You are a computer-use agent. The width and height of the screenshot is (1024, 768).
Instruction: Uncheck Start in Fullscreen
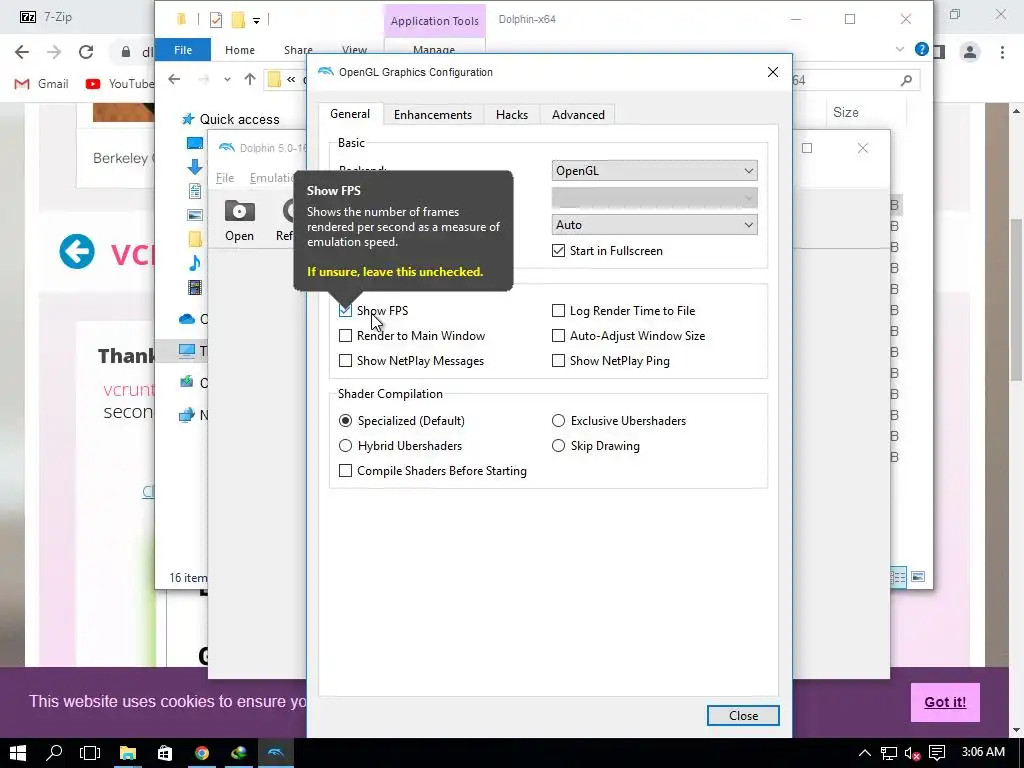click(558, 251)
